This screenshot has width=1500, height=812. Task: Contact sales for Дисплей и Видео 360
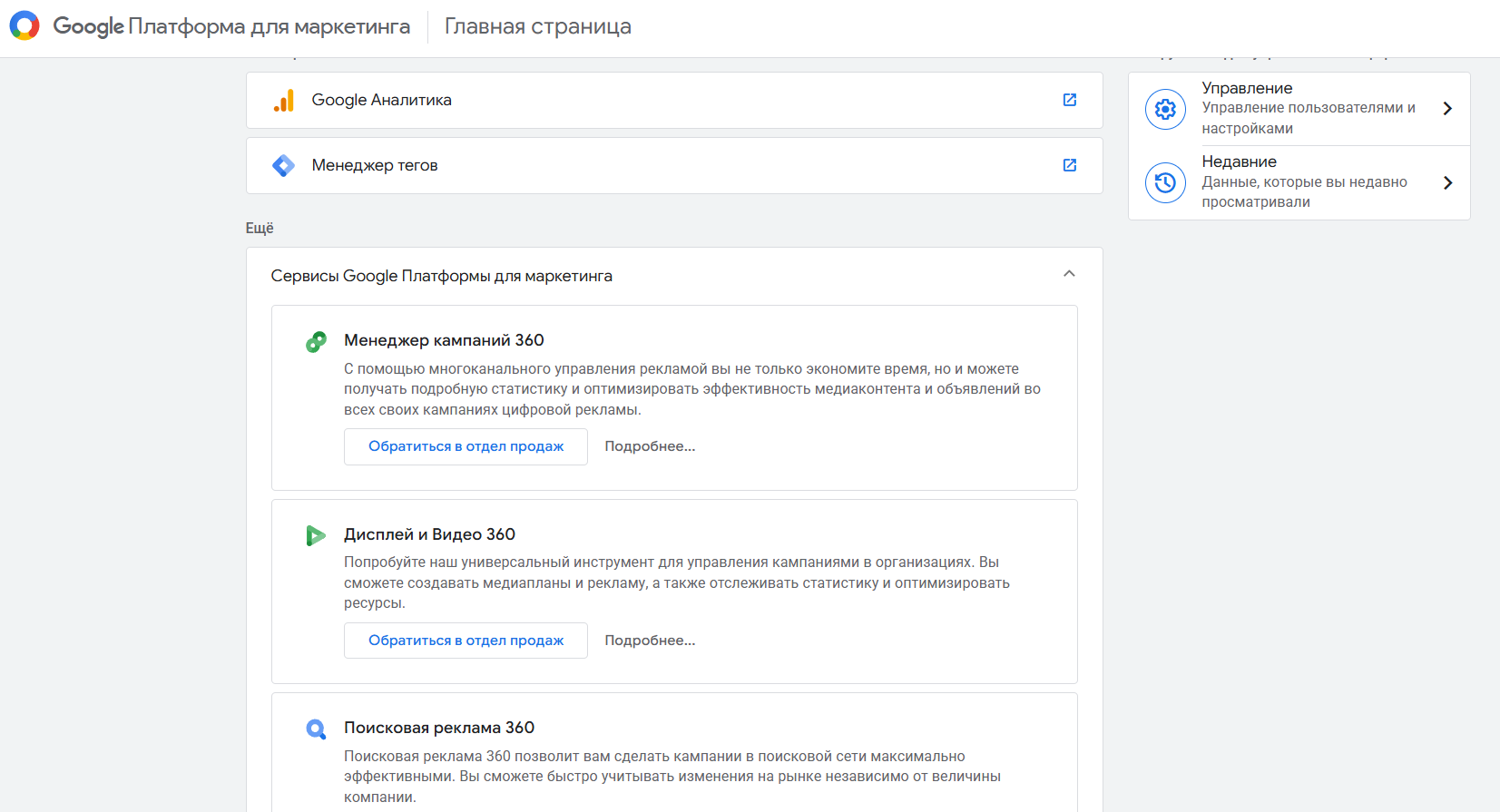coord(466,641)
